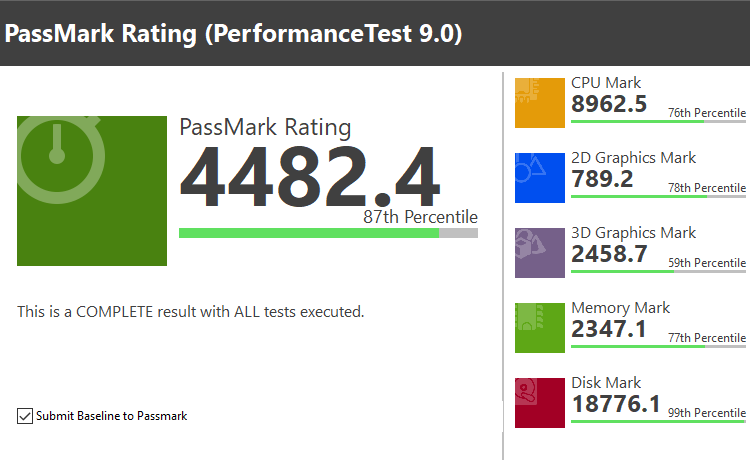Select the PassMark Rating score 4482.4
750x462 pixels.
pyautogui.click(x=309, y=177)
